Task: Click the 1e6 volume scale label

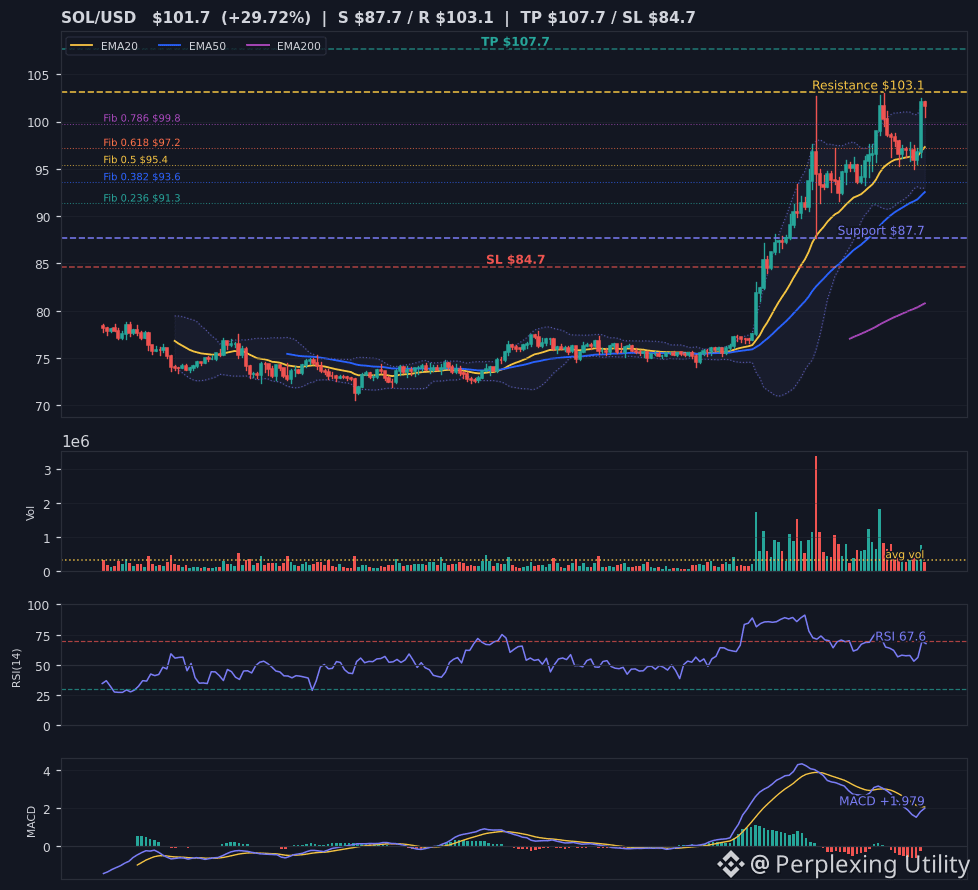Action: point(76,442)
